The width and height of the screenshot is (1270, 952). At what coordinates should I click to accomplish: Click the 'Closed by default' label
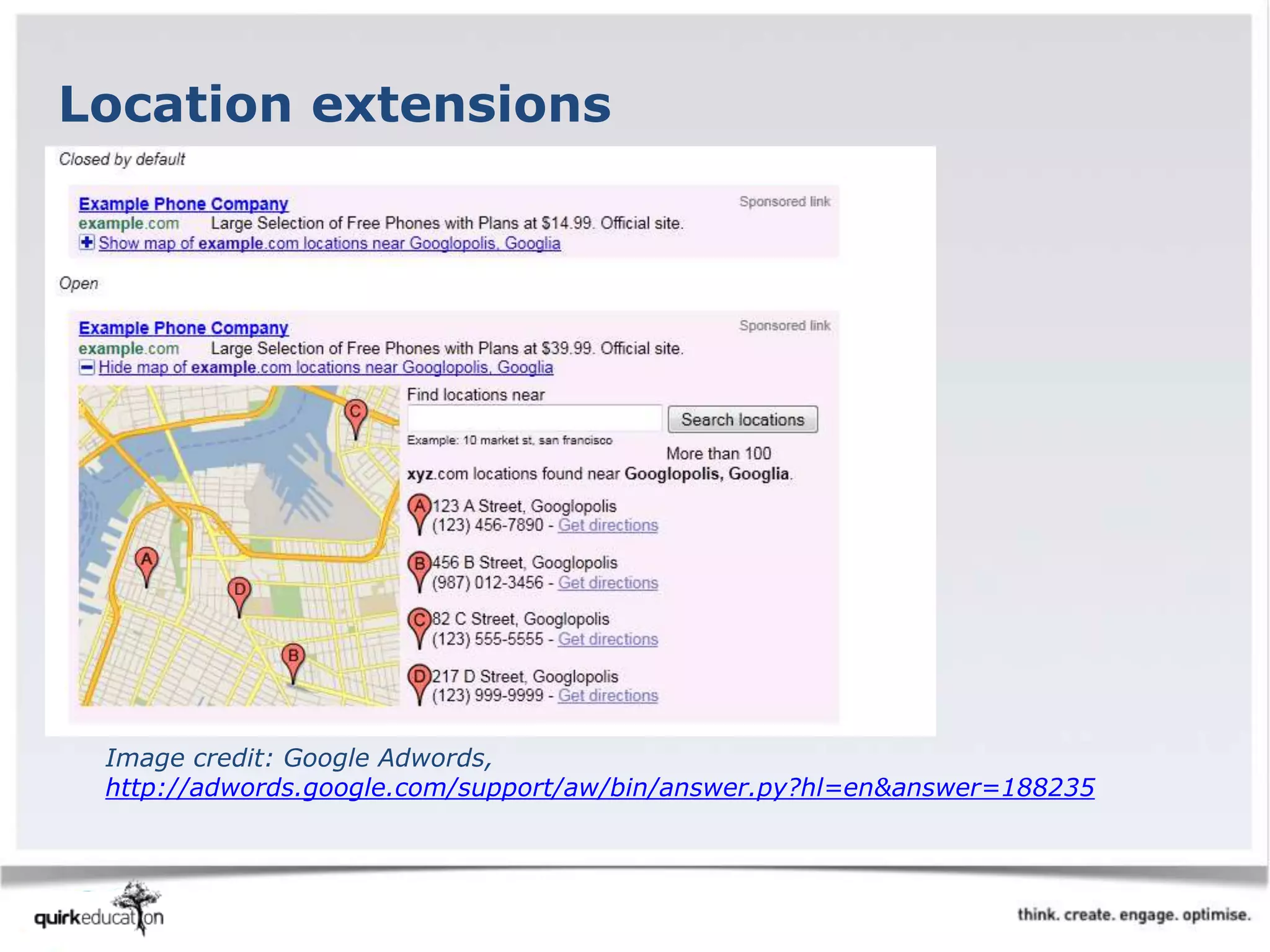coord(122,159)
